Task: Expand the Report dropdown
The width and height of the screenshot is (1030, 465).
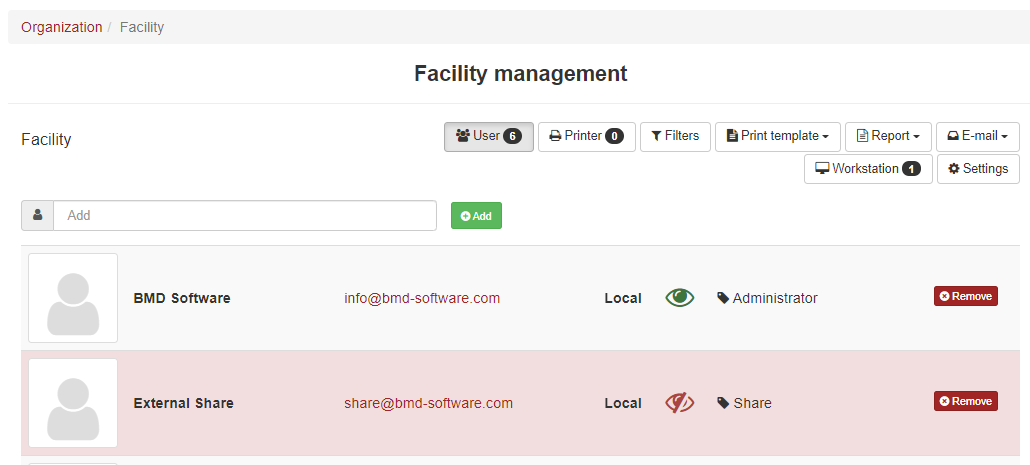Action: 888,137
